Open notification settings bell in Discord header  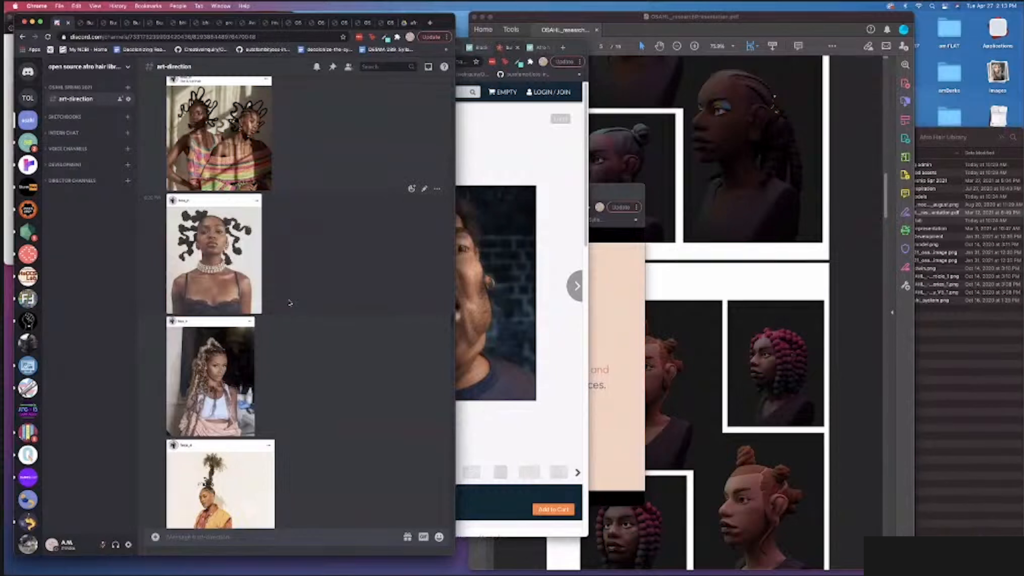[317, 67]
